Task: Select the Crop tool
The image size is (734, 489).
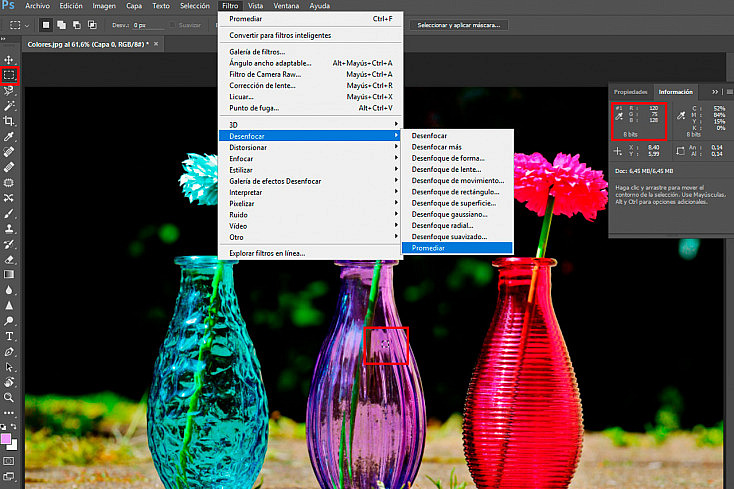Action: point(9,121)
